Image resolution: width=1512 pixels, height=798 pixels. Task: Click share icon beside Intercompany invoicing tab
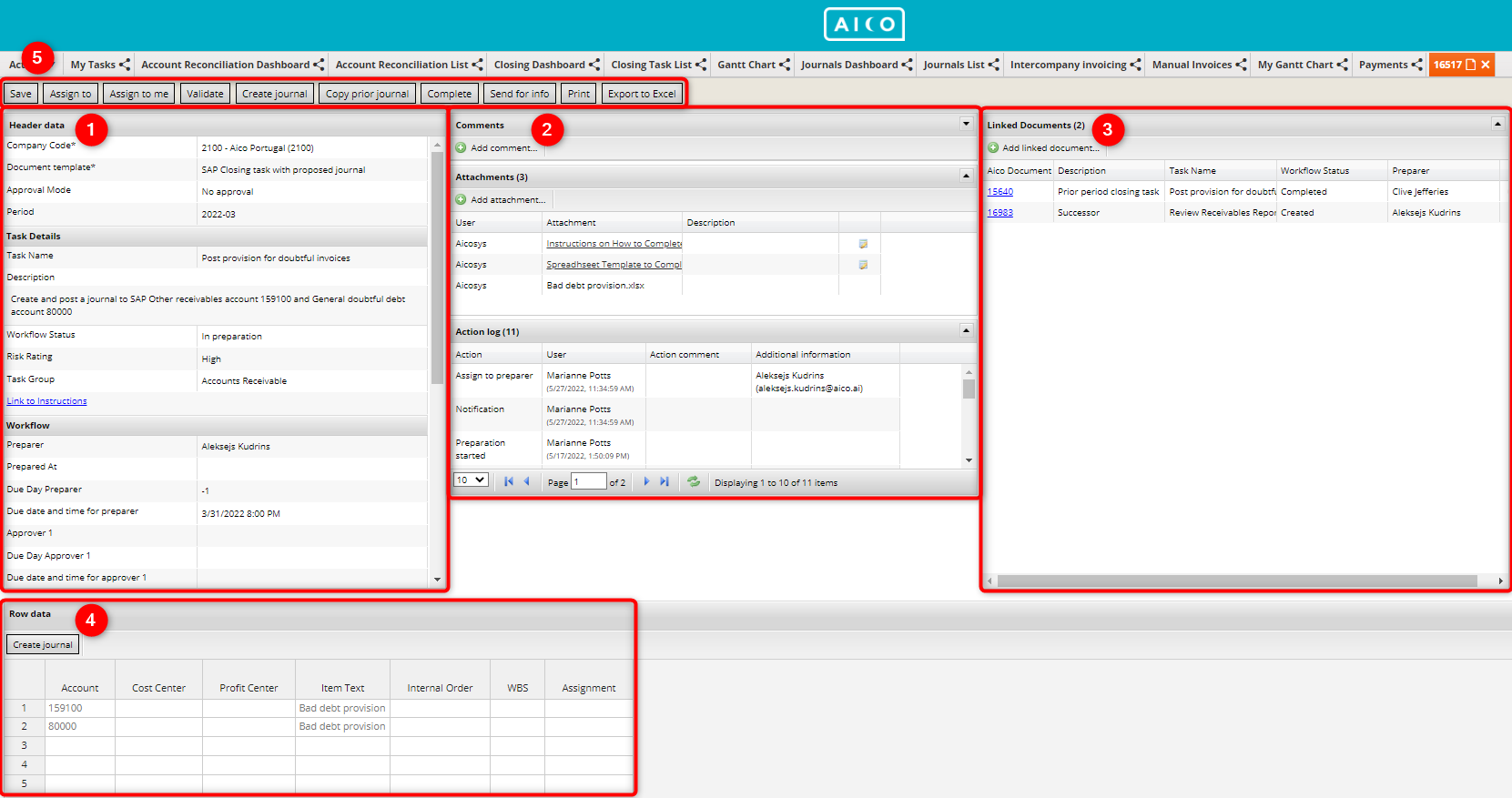(1135, 65)
